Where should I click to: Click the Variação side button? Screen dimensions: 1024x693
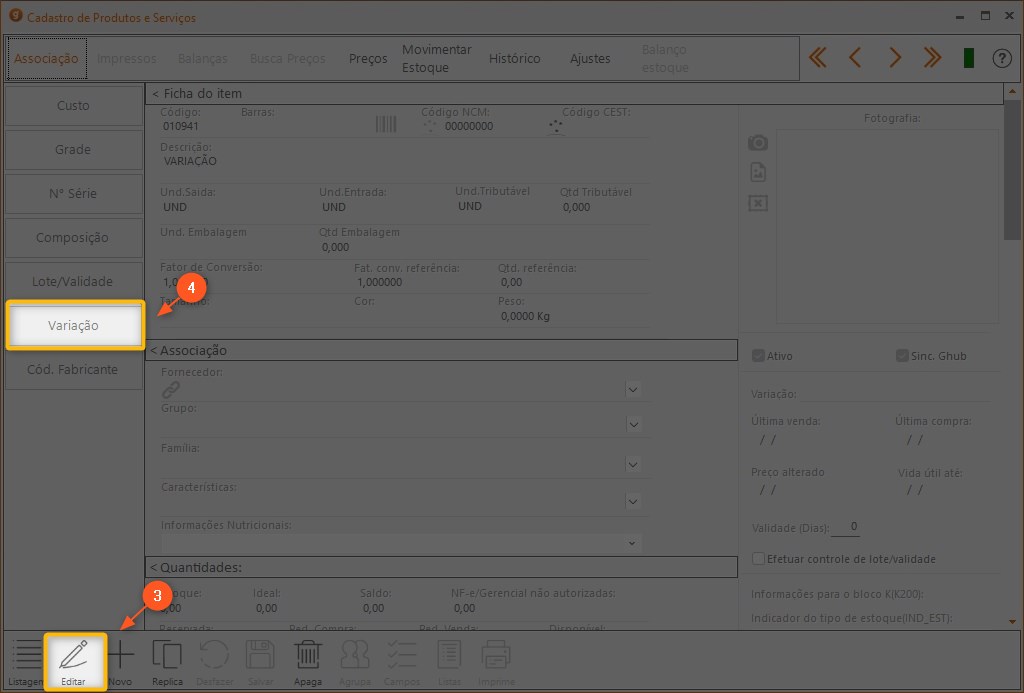[75, 325]
